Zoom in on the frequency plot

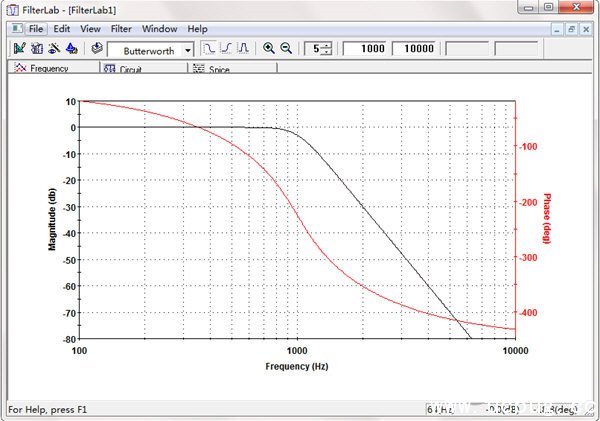point(269,49)
